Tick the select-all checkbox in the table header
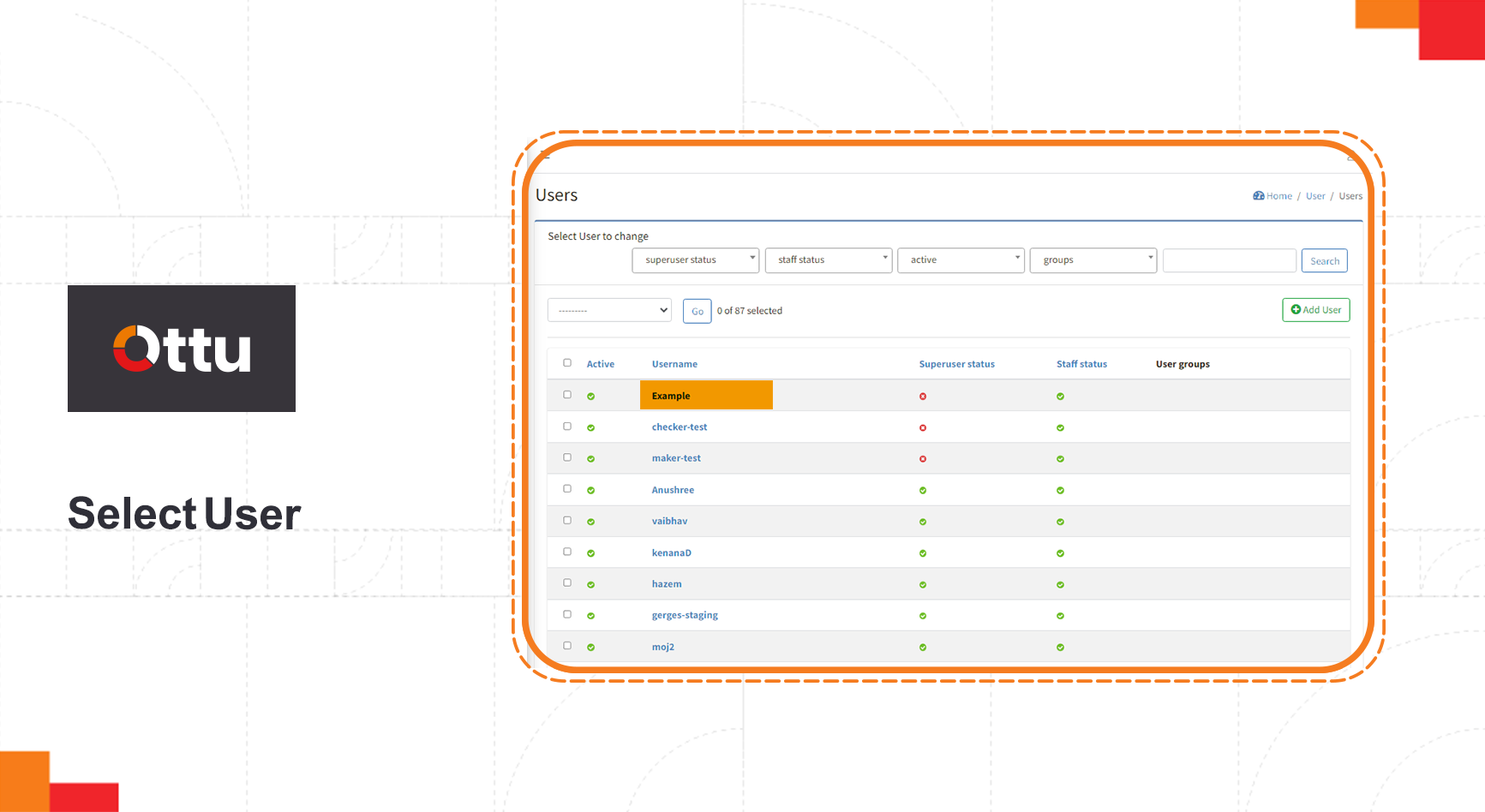The height and width of the screenshot is (812, 1485). [567, 363]
